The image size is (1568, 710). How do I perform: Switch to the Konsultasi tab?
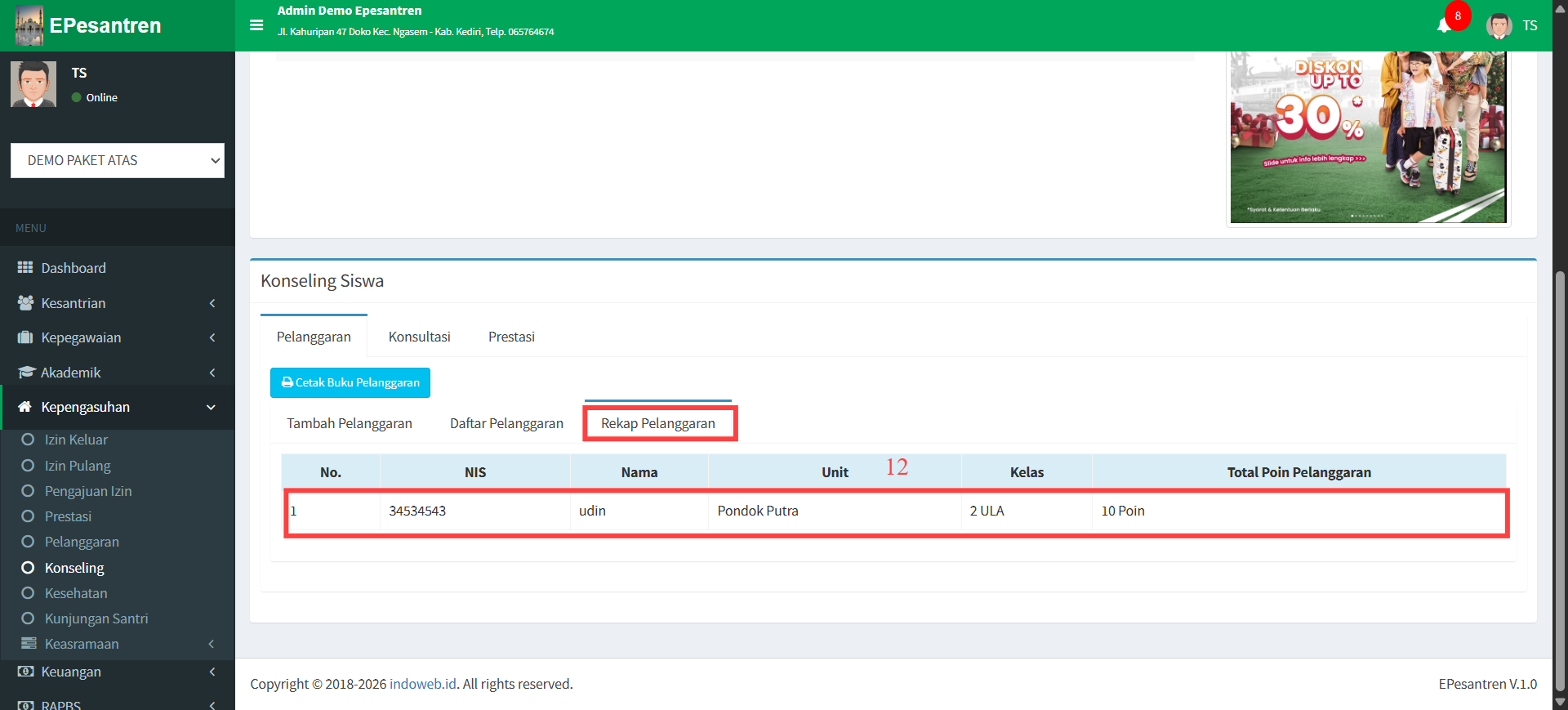click(419, 337)
